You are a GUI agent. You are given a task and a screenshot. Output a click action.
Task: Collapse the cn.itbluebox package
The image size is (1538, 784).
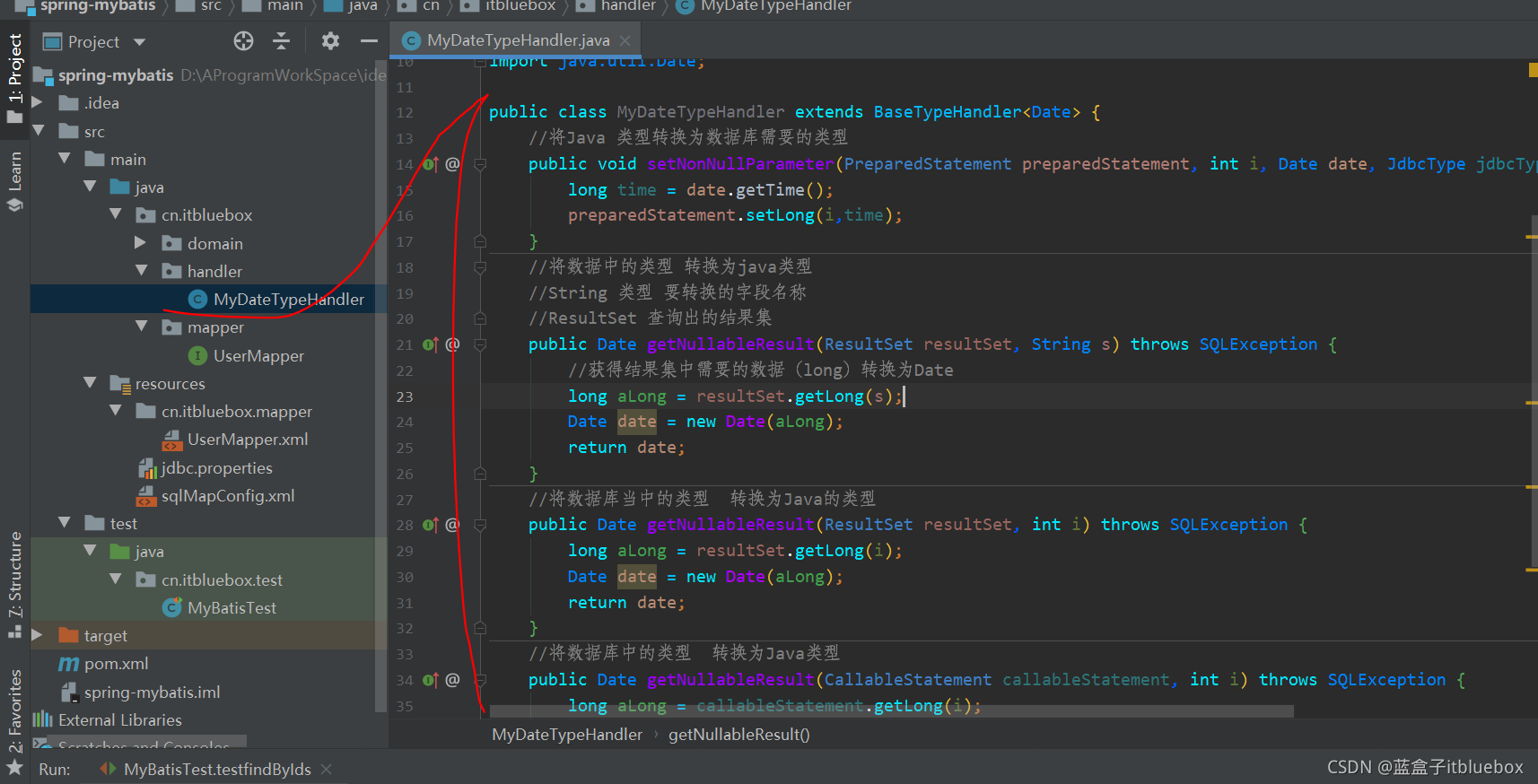tap(116, 214)
